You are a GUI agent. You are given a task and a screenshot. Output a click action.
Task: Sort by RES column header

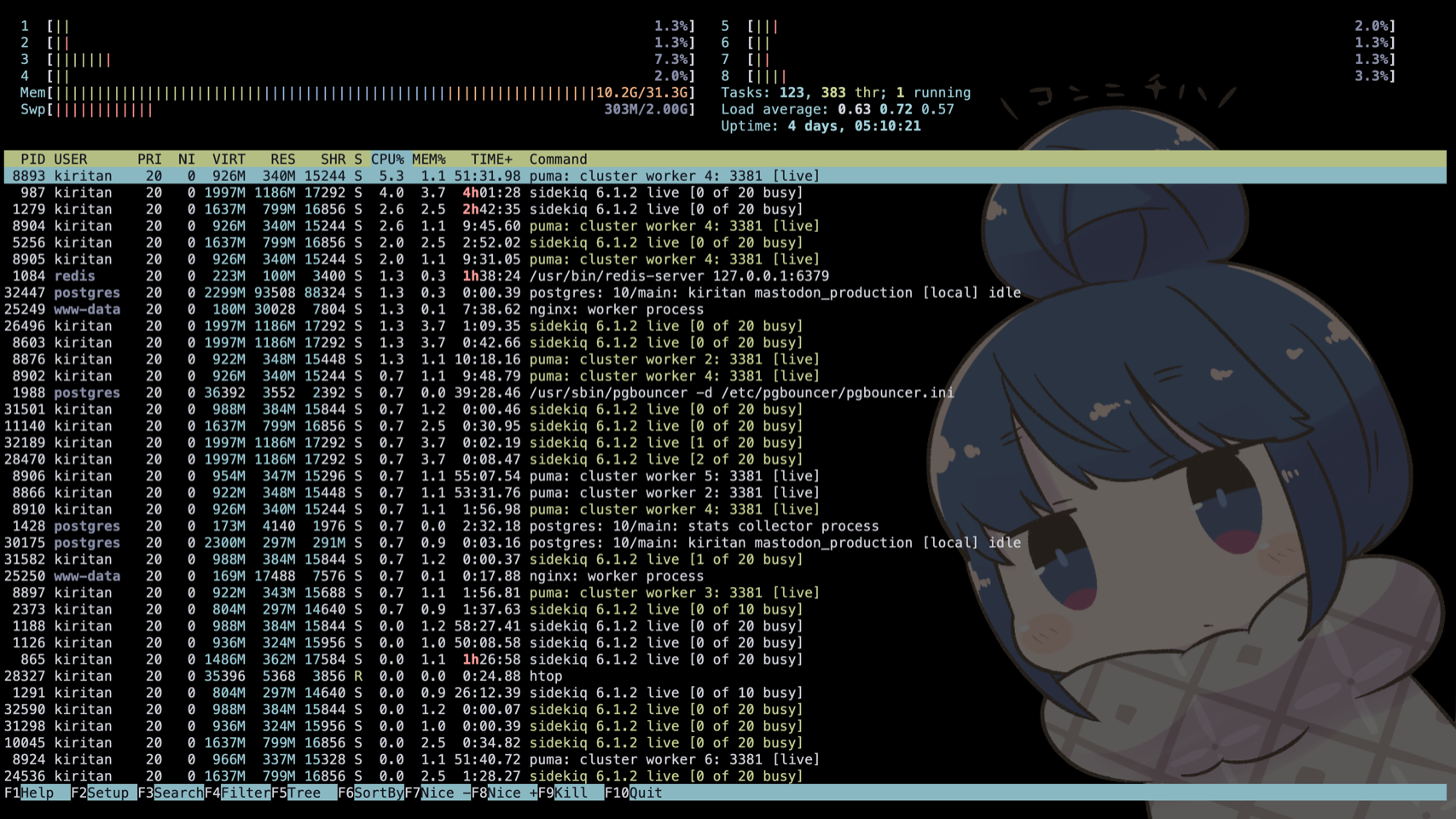tap(283, 160)
